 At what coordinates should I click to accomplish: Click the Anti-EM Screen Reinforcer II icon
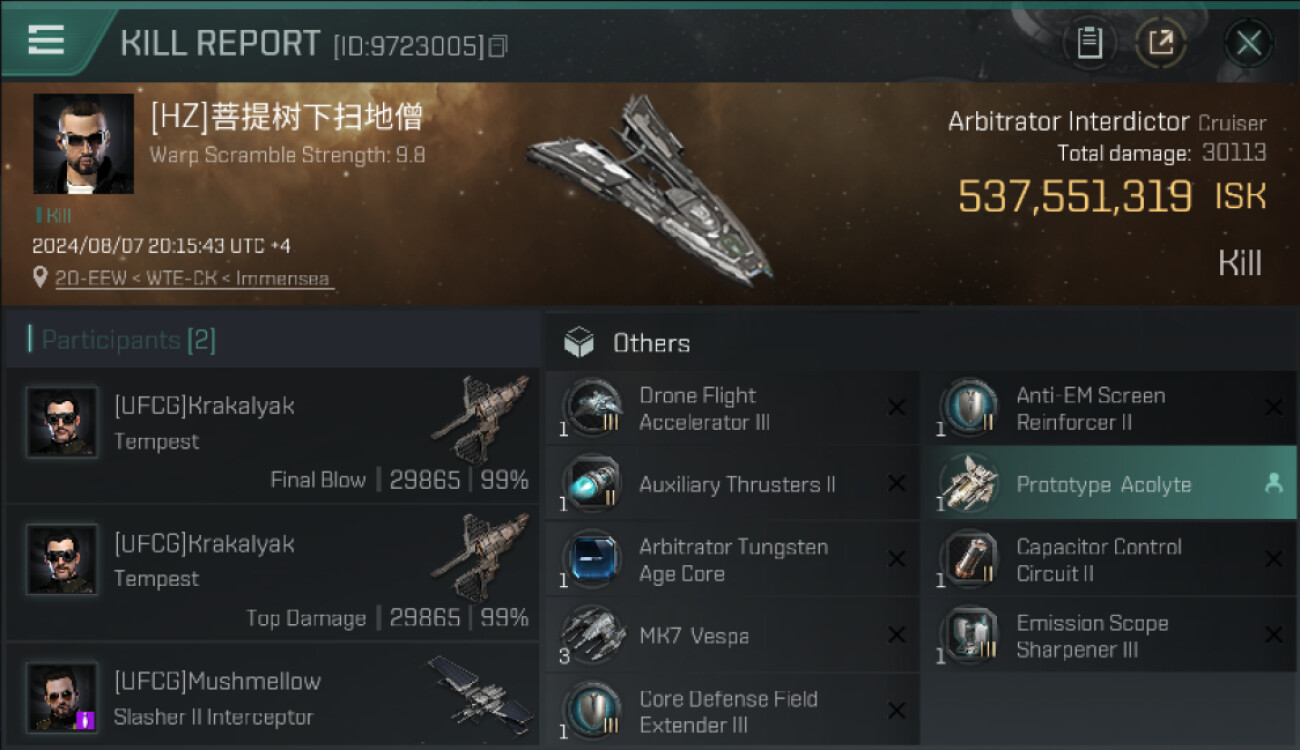coord(968,408)
